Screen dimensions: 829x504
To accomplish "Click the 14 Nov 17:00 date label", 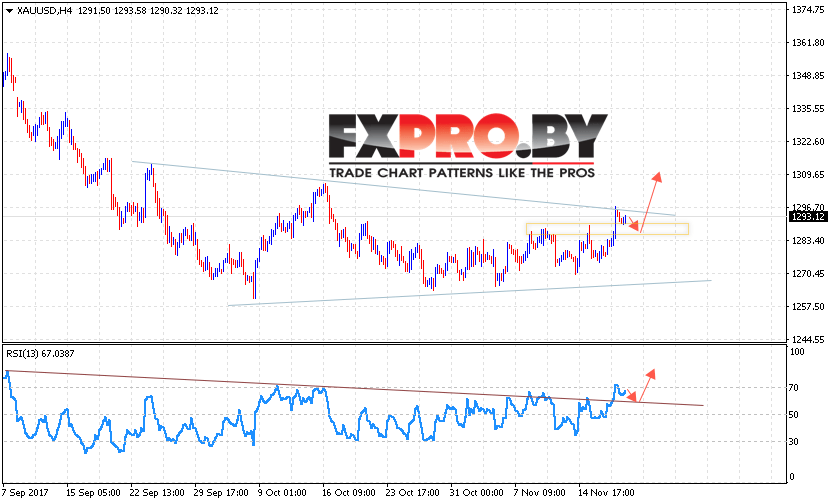I will tap(606, 492).
